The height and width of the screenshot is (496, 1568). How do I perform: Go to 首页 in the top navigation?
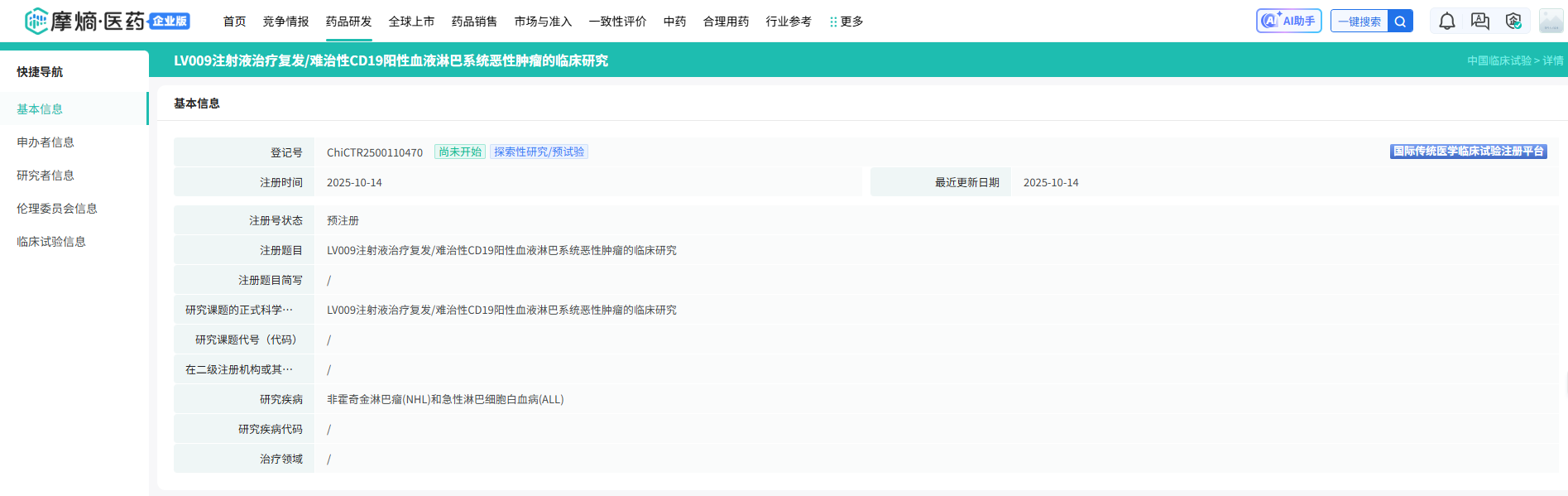pos(234,22)
